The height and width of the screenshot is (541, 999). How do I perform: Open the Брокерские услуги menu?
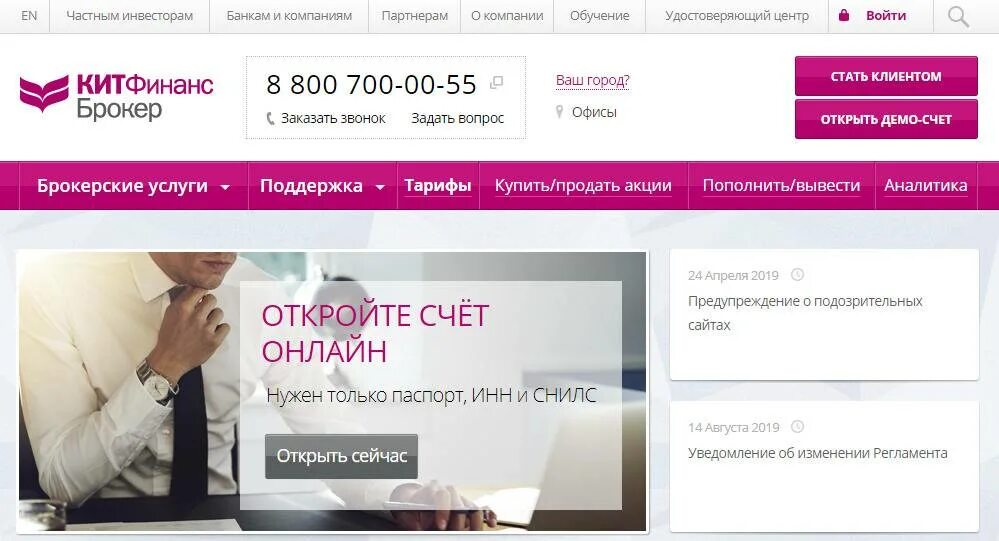[122, 185]
